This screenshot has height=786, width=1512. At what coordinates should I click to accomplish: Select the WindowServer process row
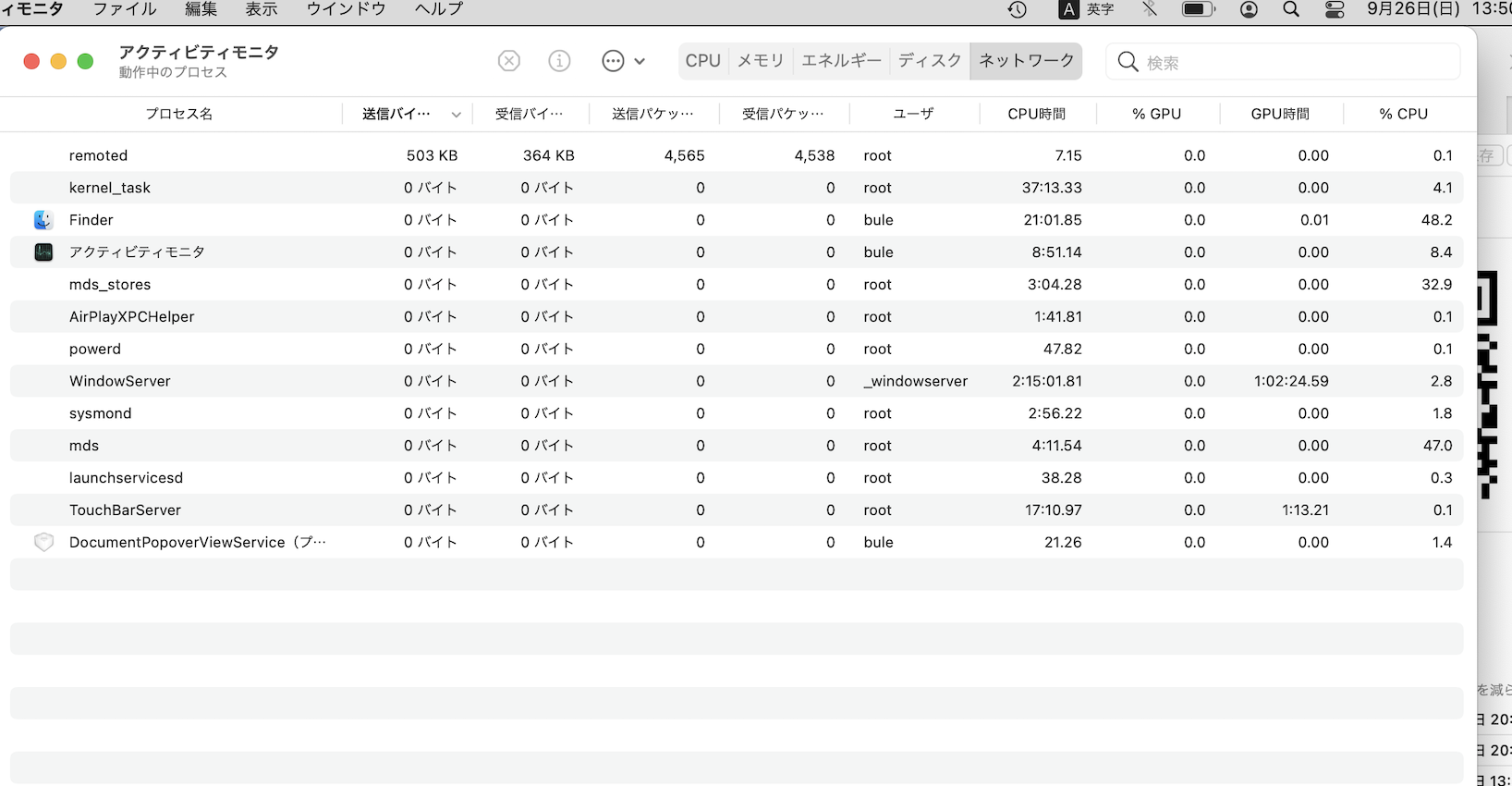click(737, 381)
